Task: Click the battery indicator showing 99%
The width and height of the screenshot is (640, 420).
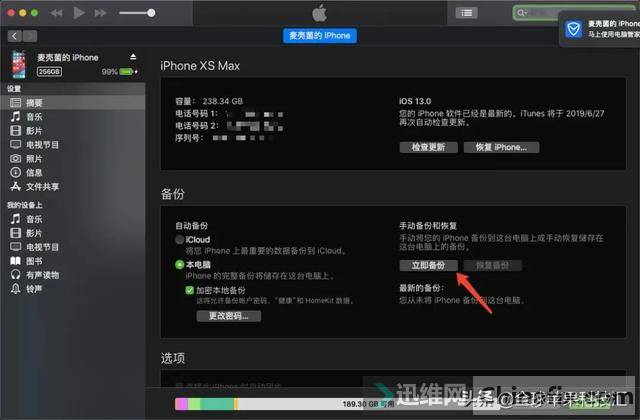Action: pos(120,72)
